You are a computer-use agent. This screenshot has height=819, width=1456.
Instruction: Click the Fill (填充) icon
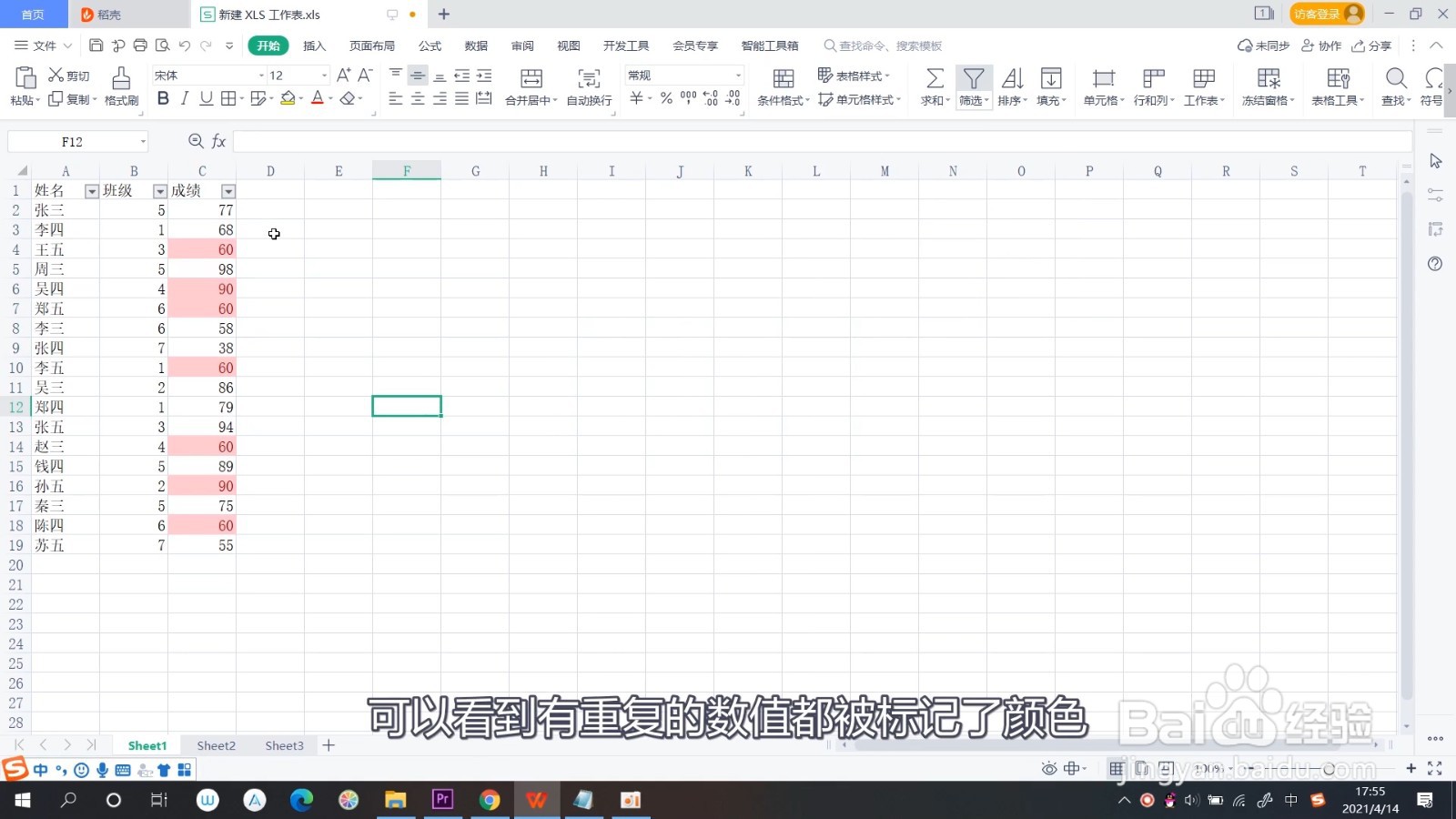pyautogui.click(x=1051, y=78)
